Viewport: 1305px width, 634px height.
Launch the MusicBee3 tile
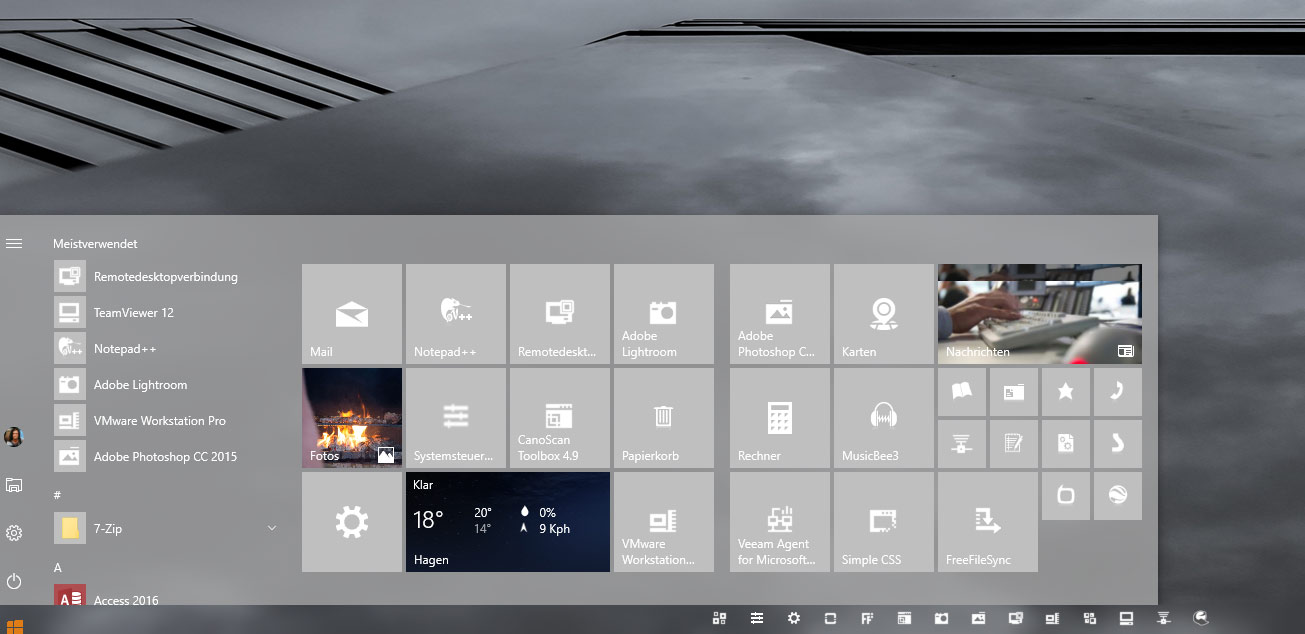(x=884, y=418)
